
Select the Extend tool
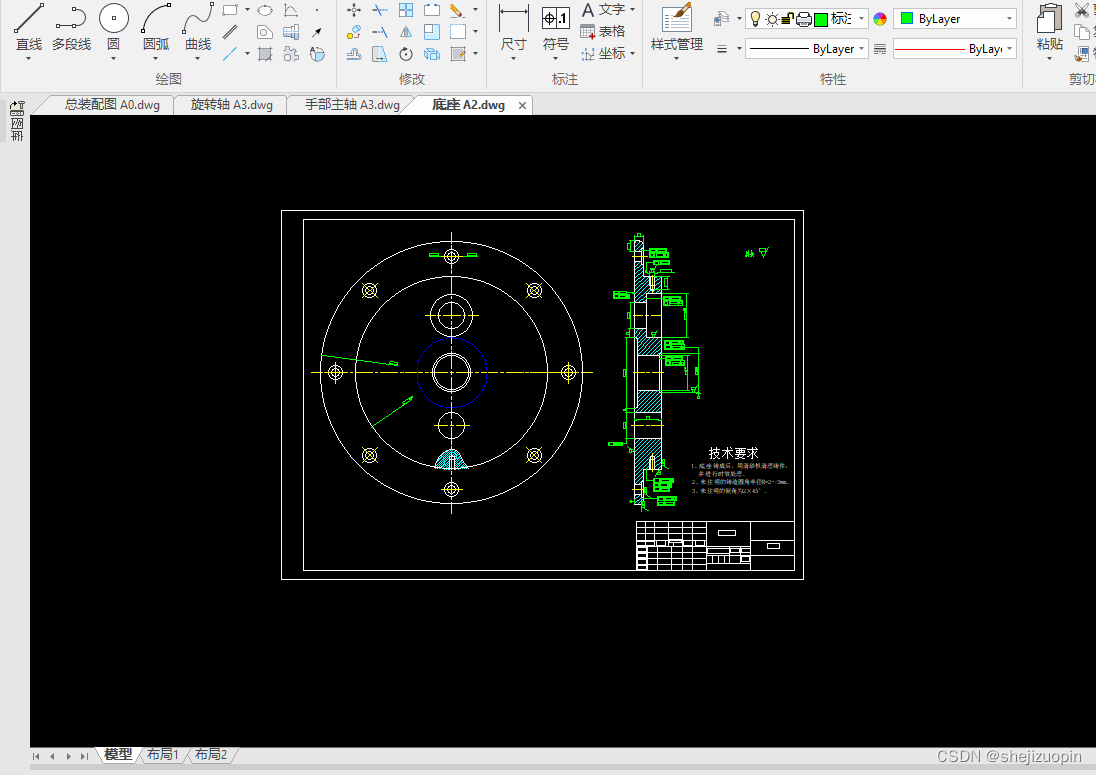point(380,32)
